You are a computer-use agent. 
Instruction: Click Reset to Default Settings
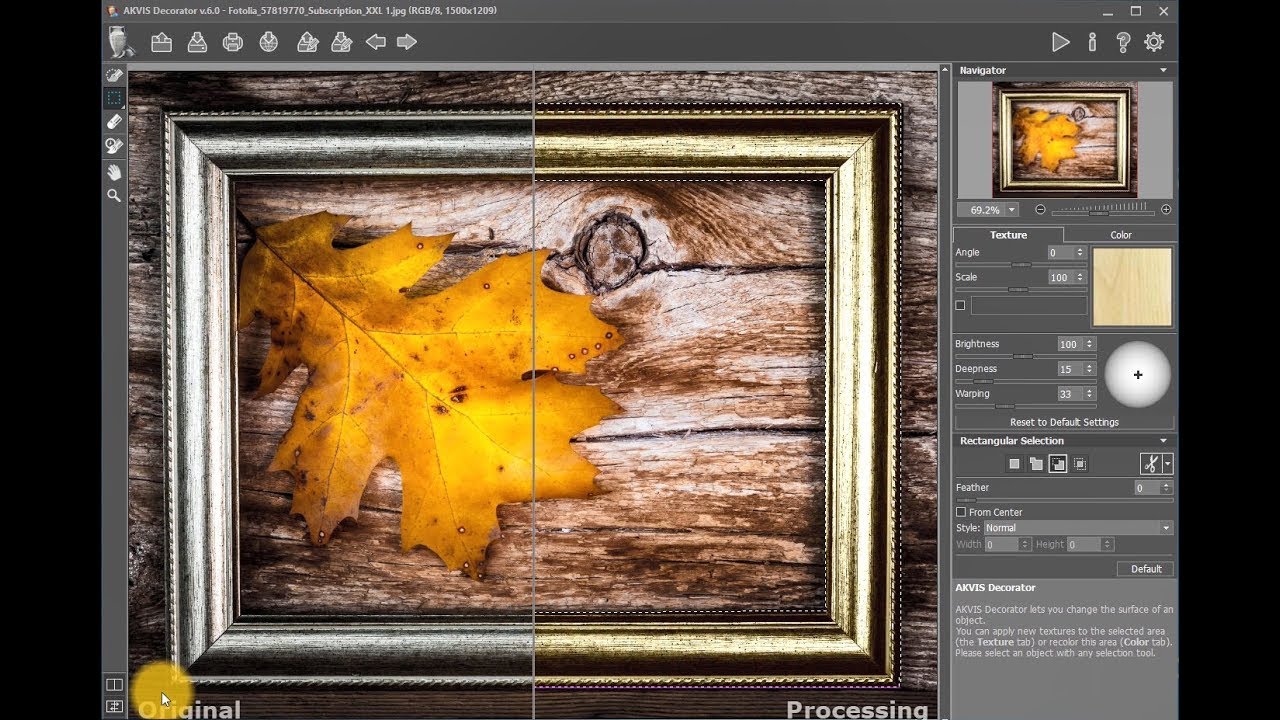tap(1064, 422)
